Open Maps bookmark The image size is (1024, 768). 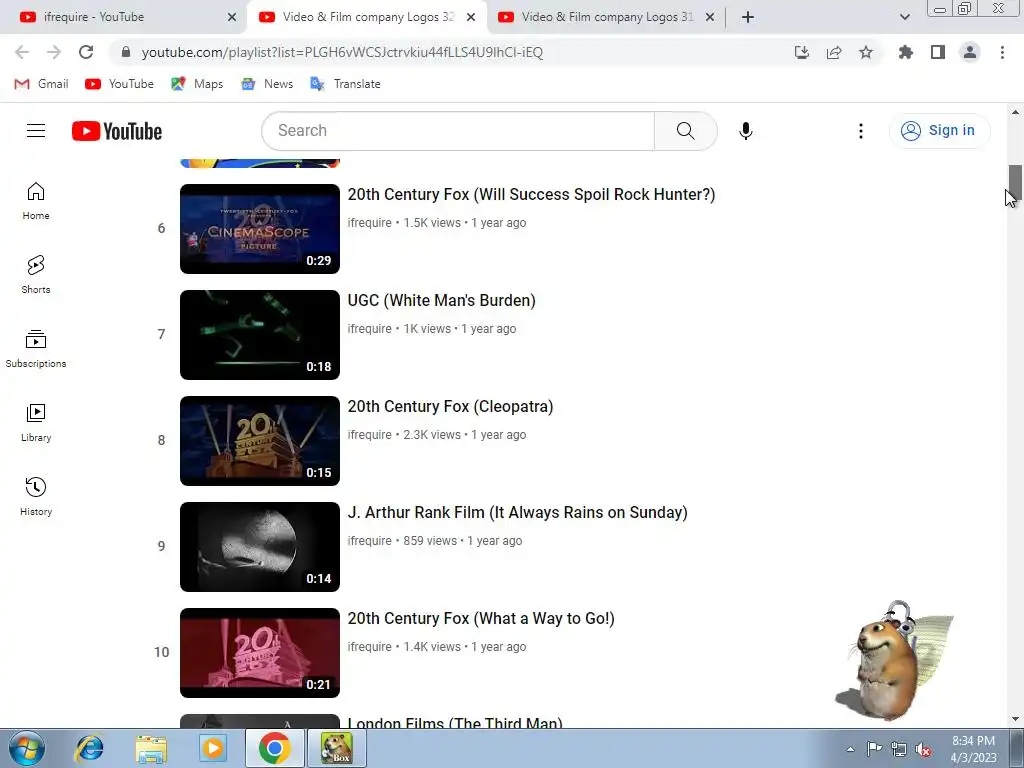(197, 84)
